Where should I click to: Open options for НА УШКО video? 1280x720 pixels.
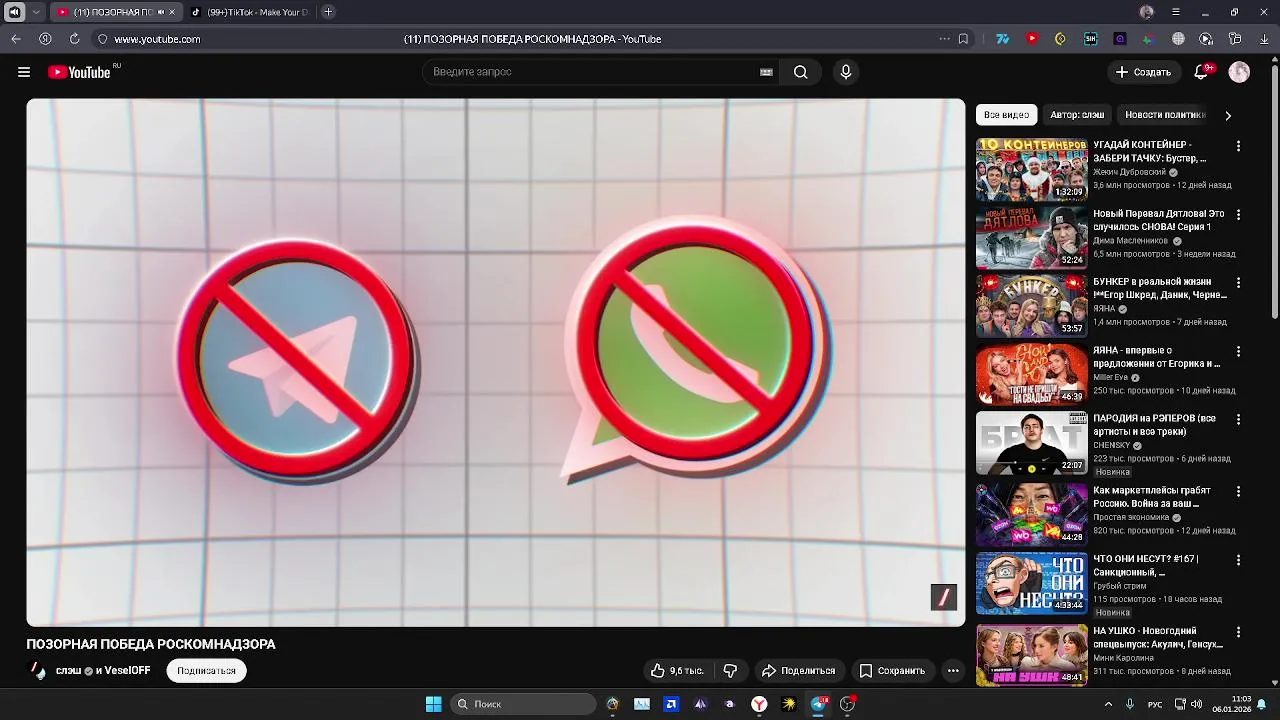pyautogui.click(x=1238, y=632)
